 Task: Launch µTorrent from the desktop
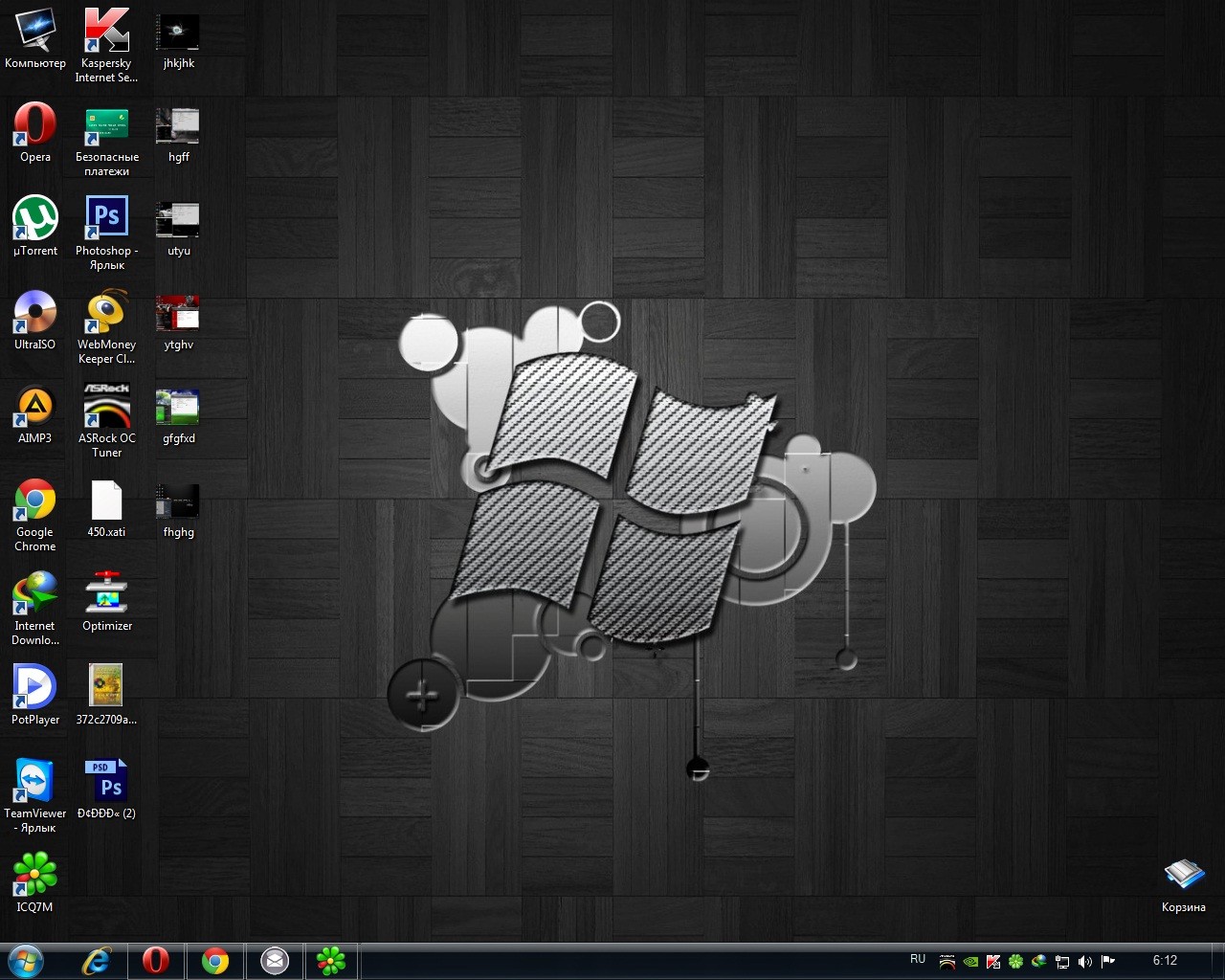(x=35, y=226)
